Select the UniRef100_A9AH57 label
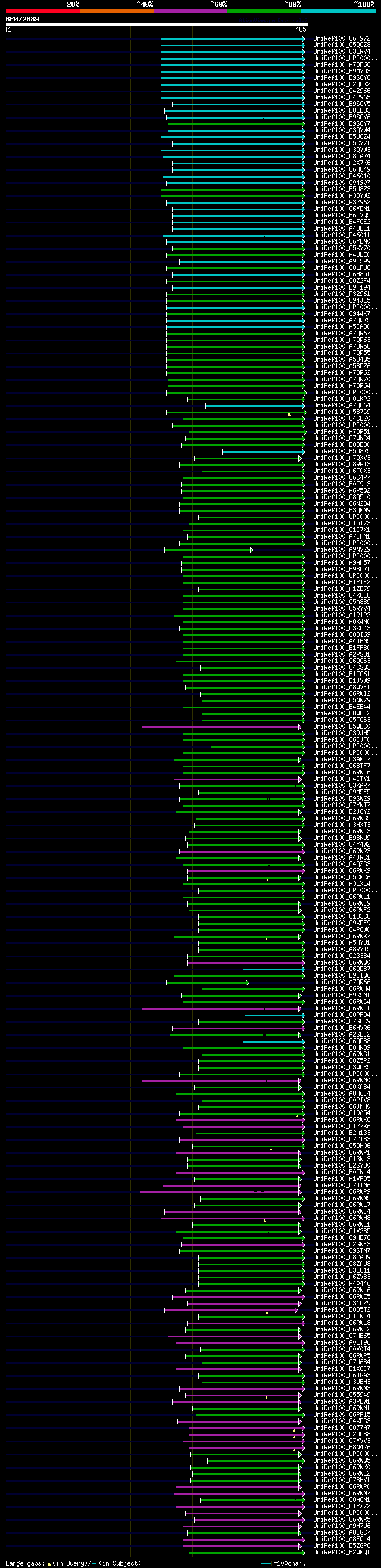This screenshot has width=381, height=1568. 342,563
